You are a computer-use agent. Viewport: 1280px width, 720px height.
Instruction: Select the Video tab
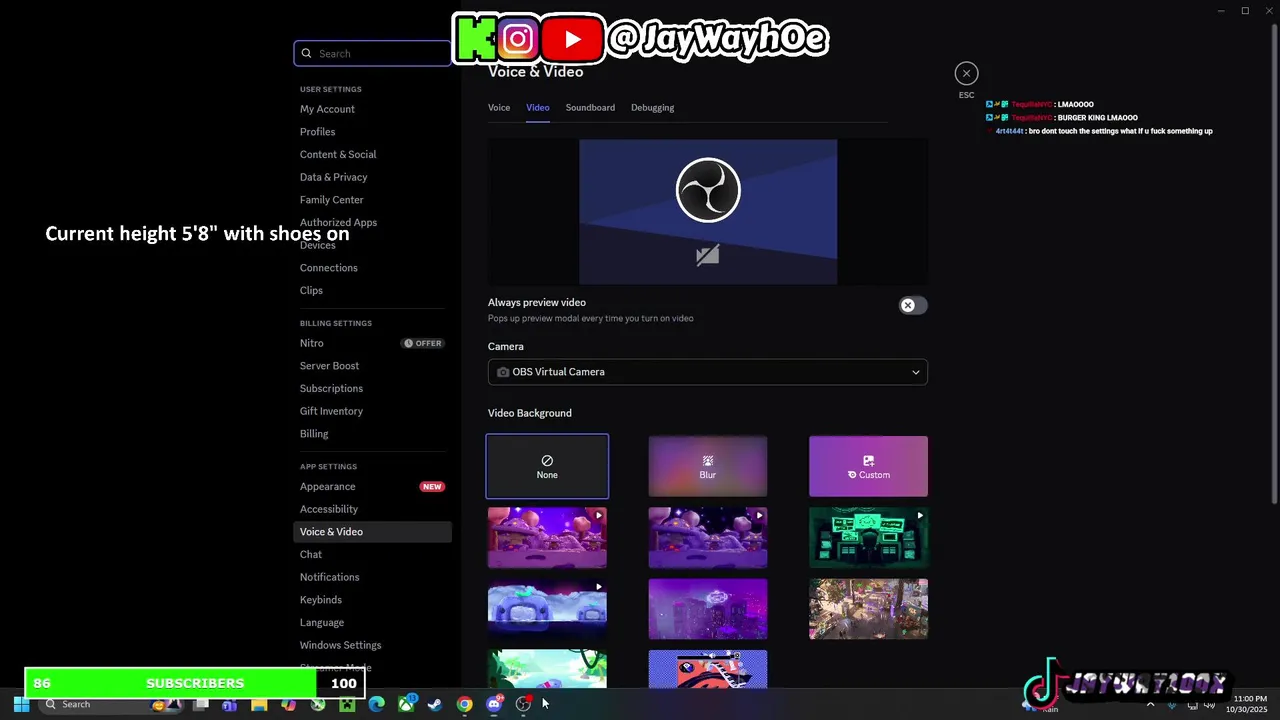click(538, 107)
